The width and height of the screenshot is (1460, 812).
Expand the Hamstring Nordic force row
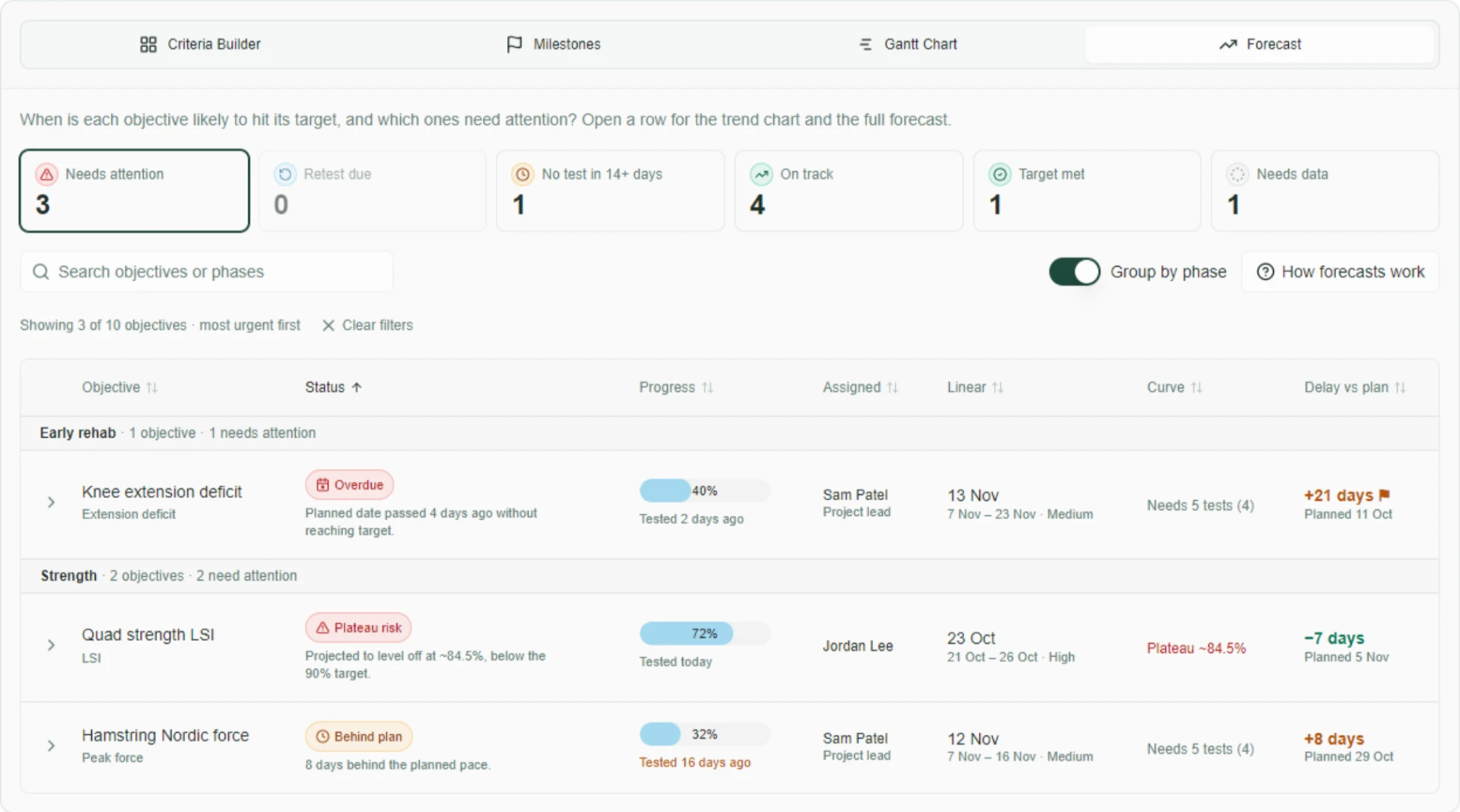coord(51,746)
